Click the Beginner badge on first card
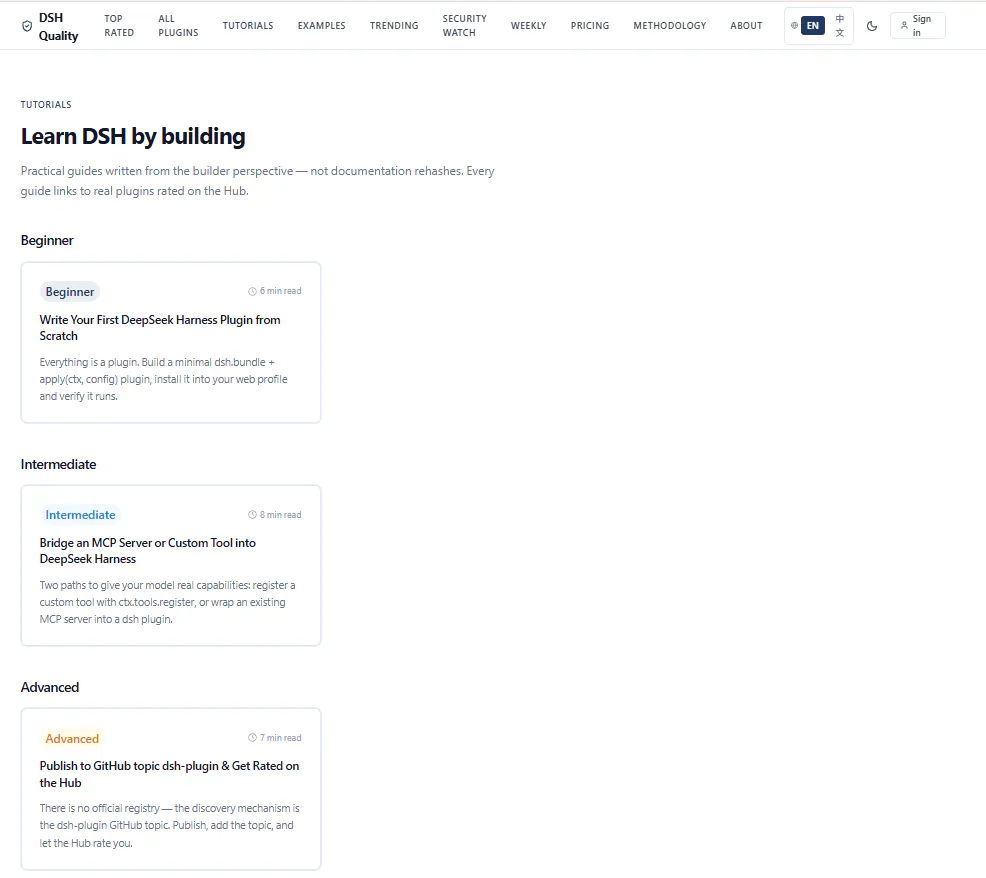986x878 pixels. tap(70, 292)
